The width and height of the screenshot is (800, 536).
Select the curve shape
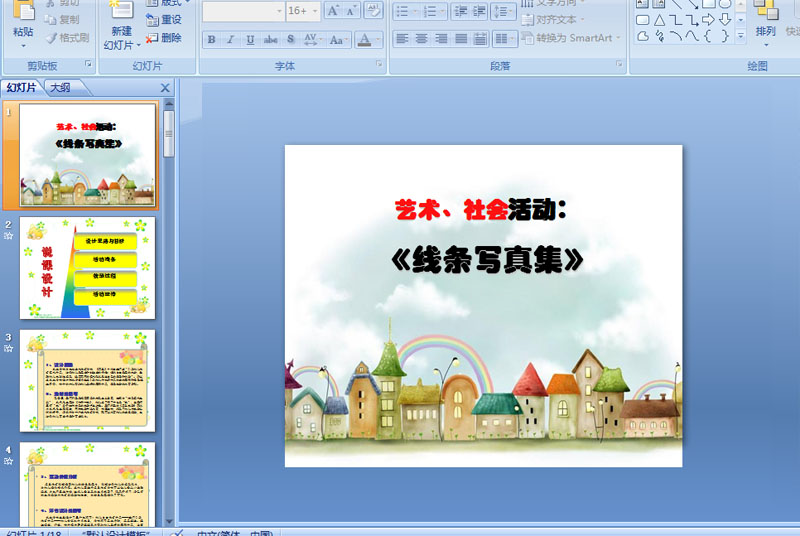692,36
